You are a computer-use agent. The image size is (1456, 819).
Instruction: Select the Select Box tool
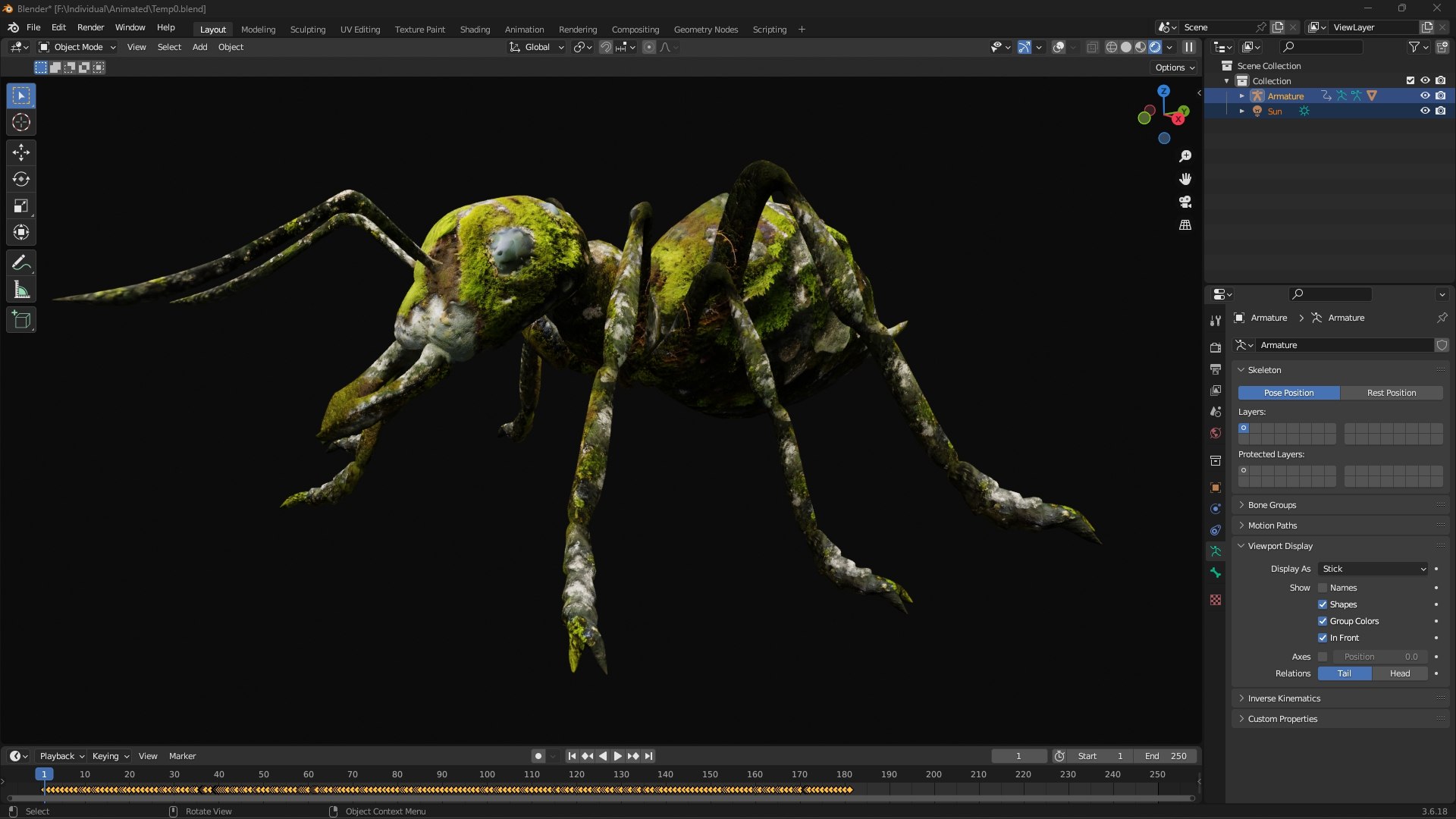click(21, 96)
